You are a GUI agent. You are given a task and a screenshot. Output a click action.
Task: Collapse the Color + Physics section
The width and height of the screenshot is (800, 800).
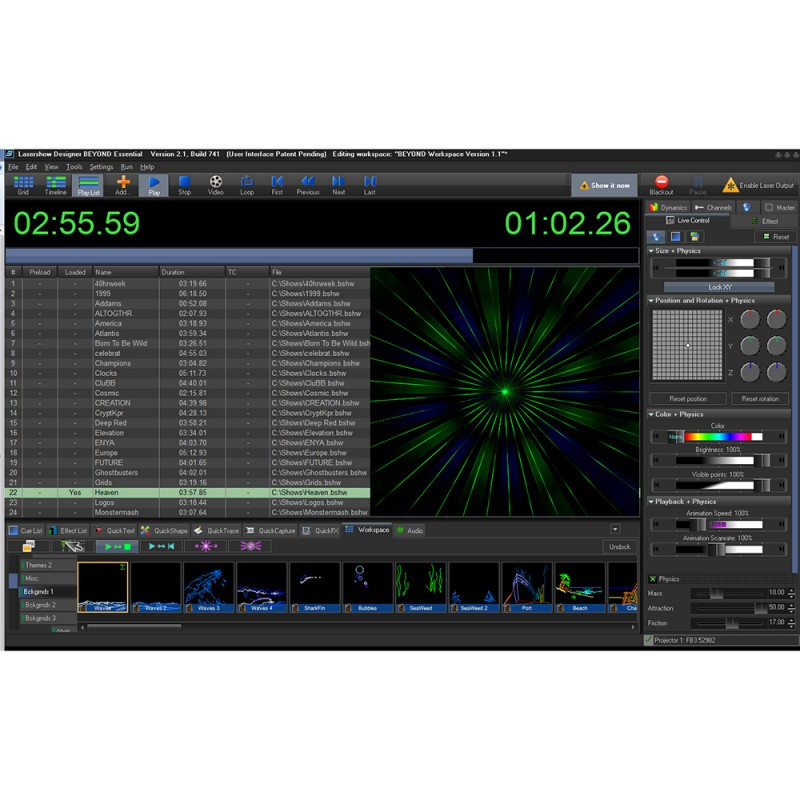[651, 414]
